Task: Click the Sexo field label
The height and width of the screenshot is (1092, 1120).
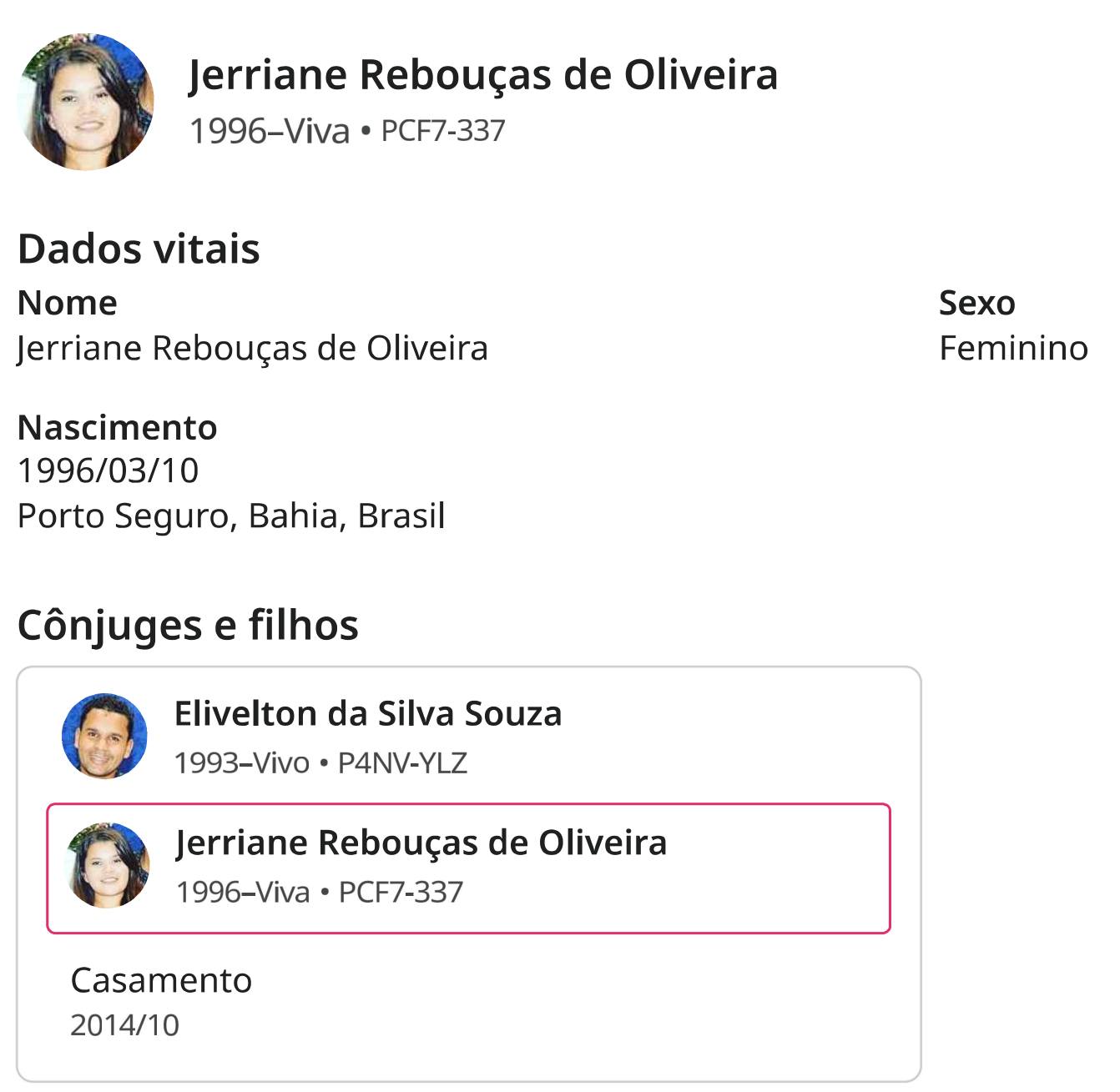Action: pos(976,303)
